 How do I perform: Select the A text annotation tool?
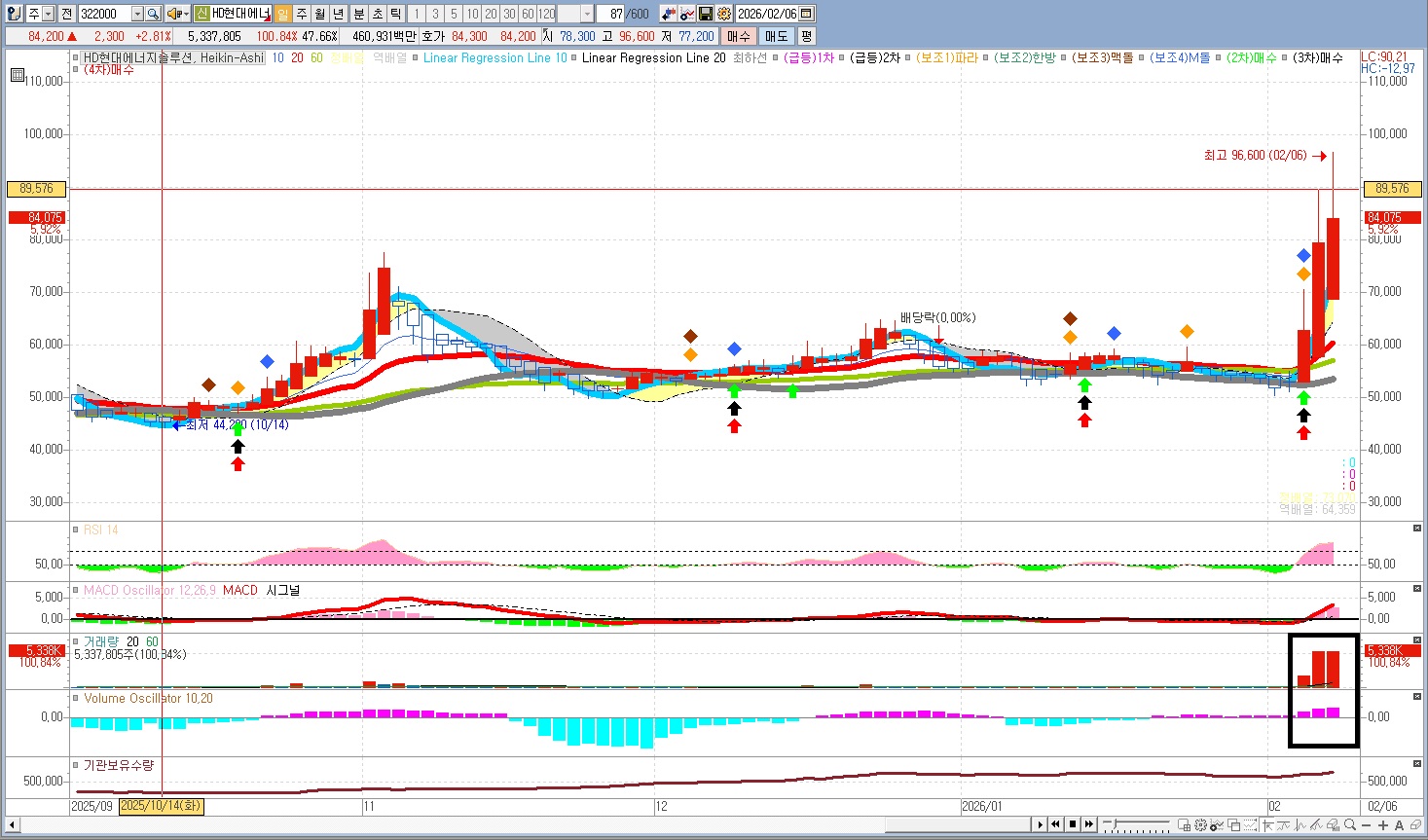click(x=1399, y=825)
